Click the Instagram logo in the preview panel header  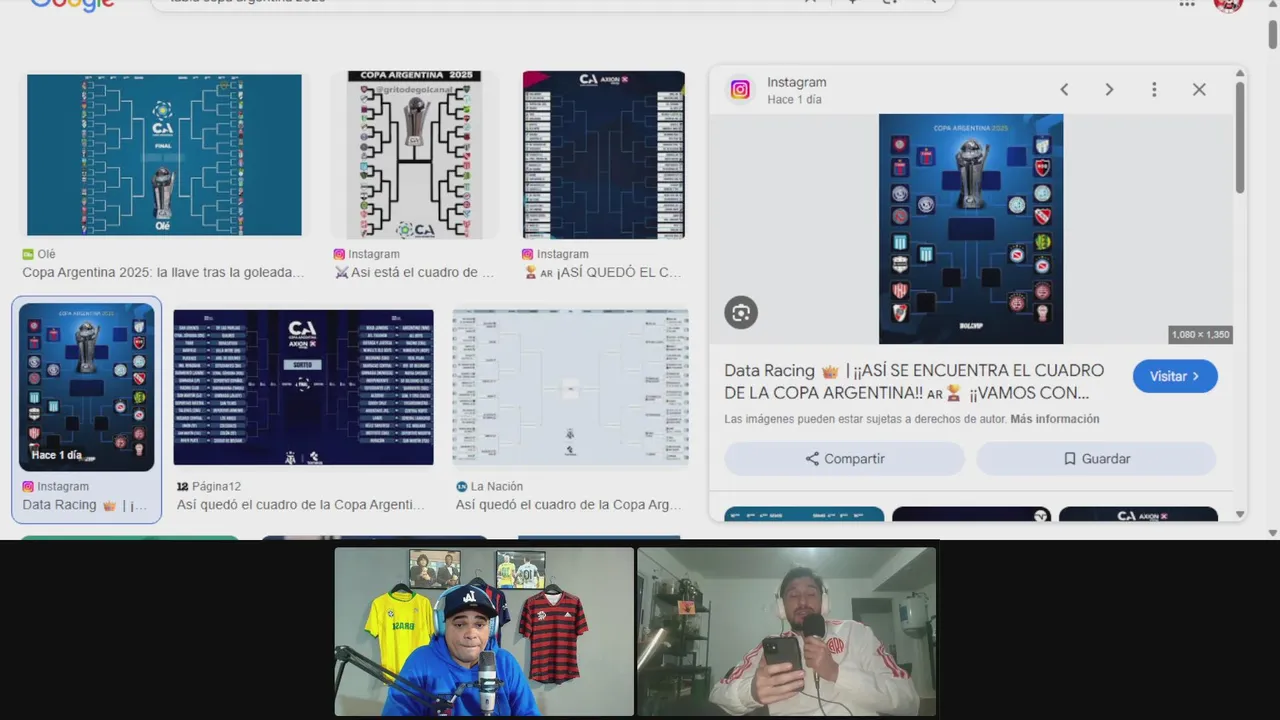pos(740,90)
